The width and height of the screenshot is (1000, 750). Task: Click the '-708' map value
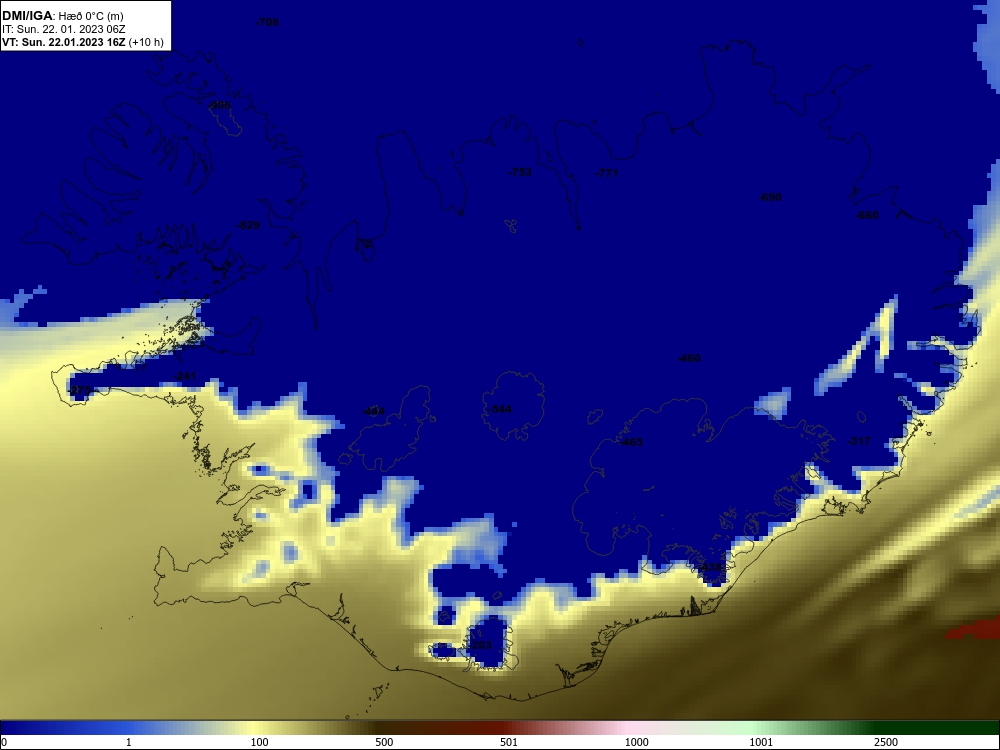pyautogui.click(x=267, y=22)
